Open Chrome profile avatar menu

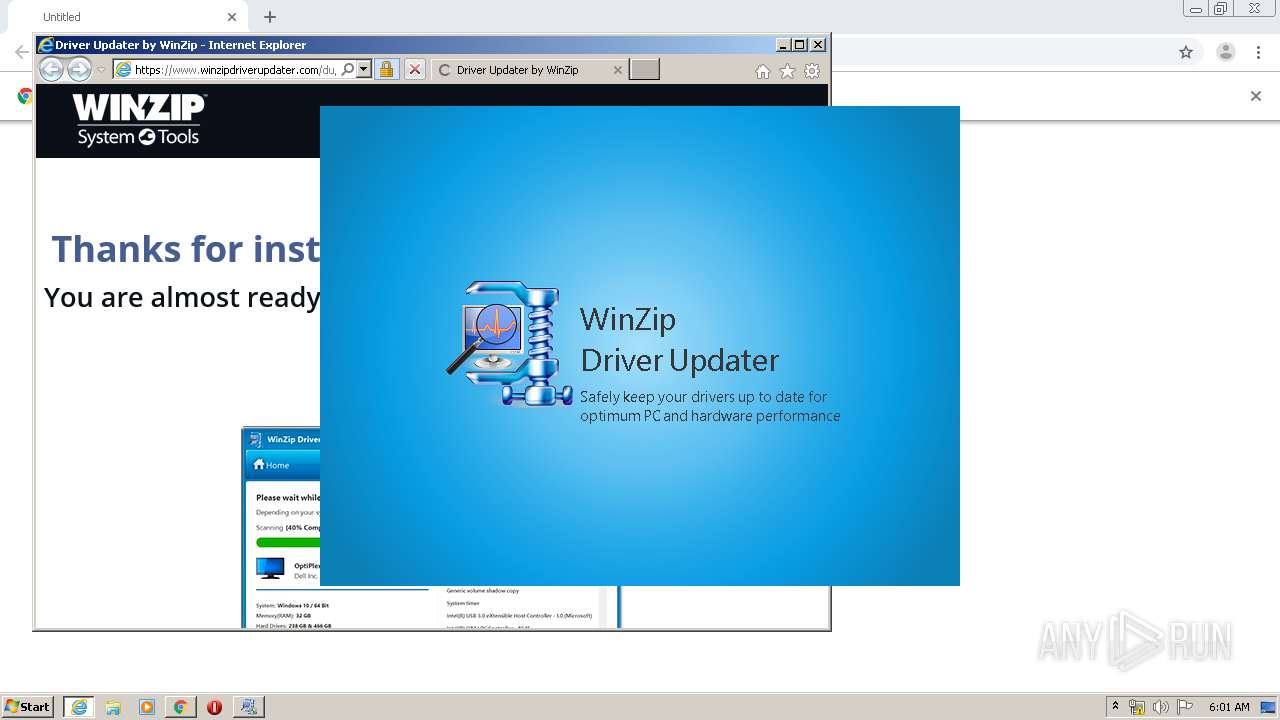coord(1226,52)
